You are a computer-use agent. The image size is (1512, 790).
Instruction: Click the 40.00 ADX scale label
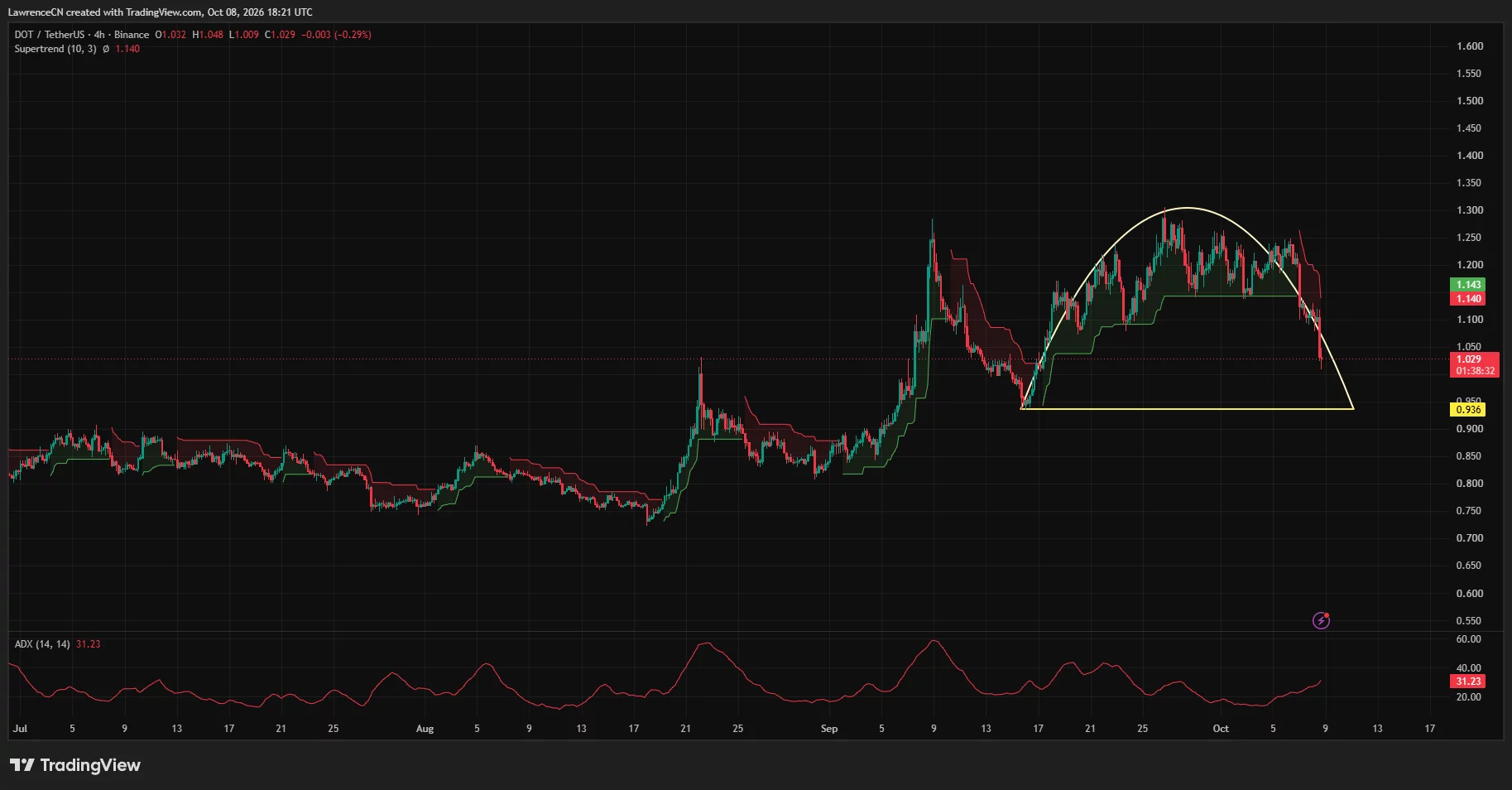click(x=1469, y=668)
